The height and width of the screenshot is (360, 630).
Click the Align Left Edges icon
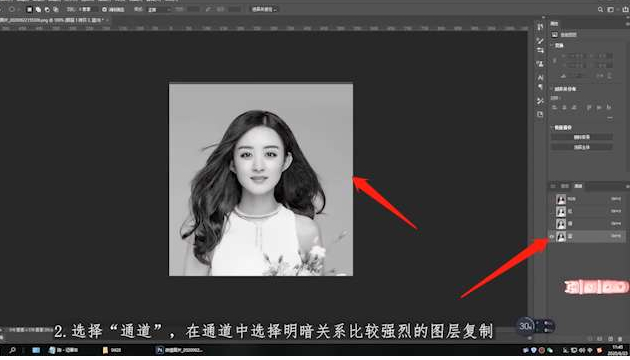click(x=555, y=107)
